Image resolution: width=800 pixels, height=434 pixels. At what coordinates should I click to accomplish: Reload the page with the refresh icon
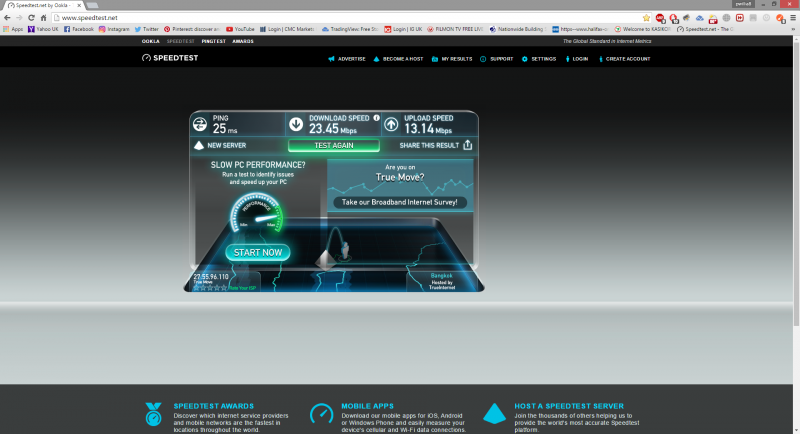click(31, 17)
